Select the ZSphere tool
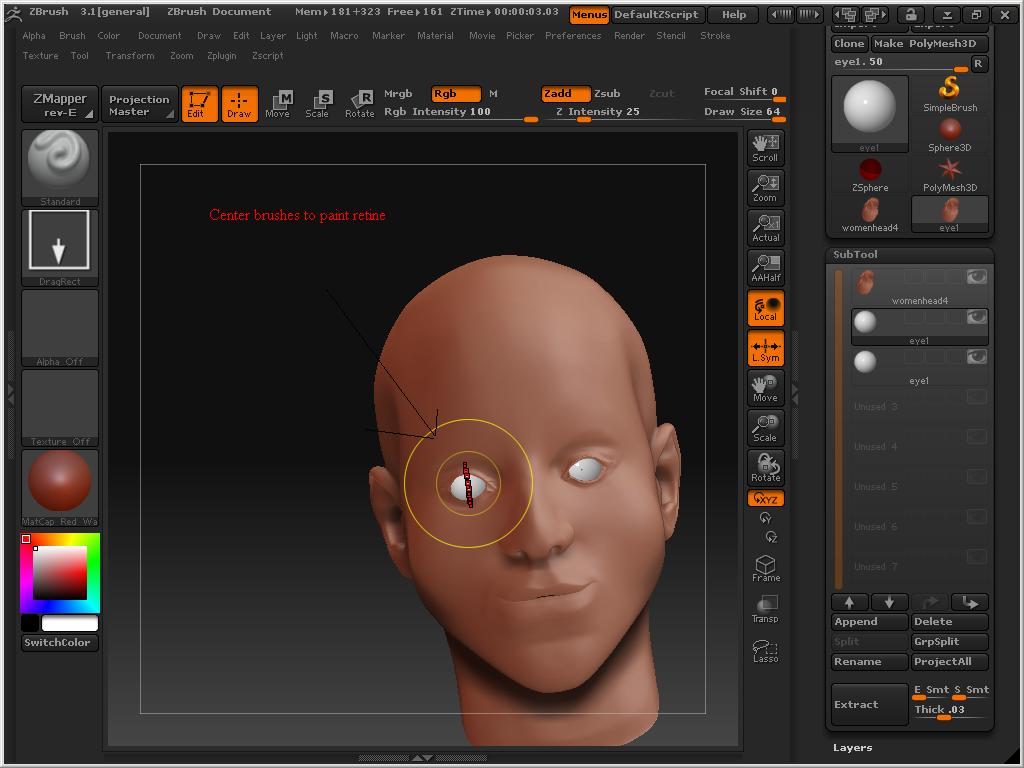The width and height of the screenshot is (1024, 768). tap(869, 170)
